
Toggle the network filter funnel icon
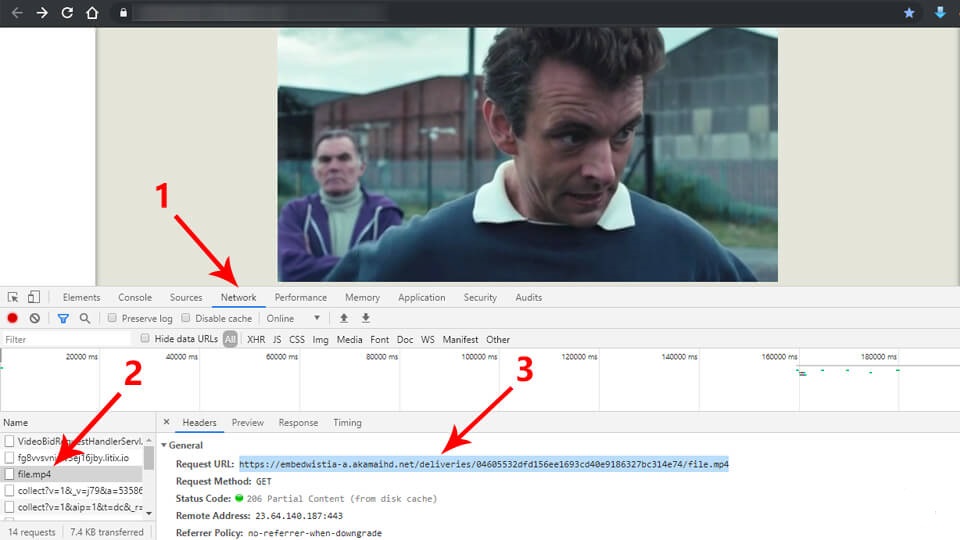63,318
